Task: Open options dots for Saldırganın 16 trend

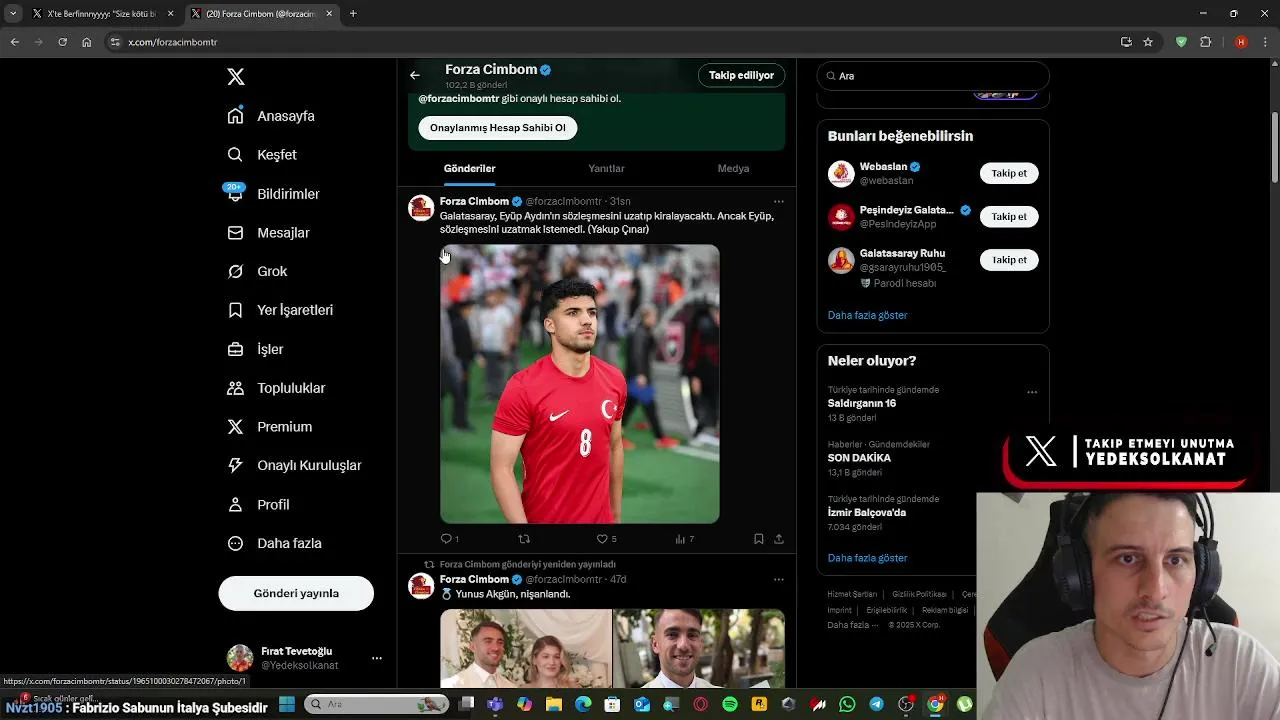Action: pyautogui.click(x=1032, y=392)
